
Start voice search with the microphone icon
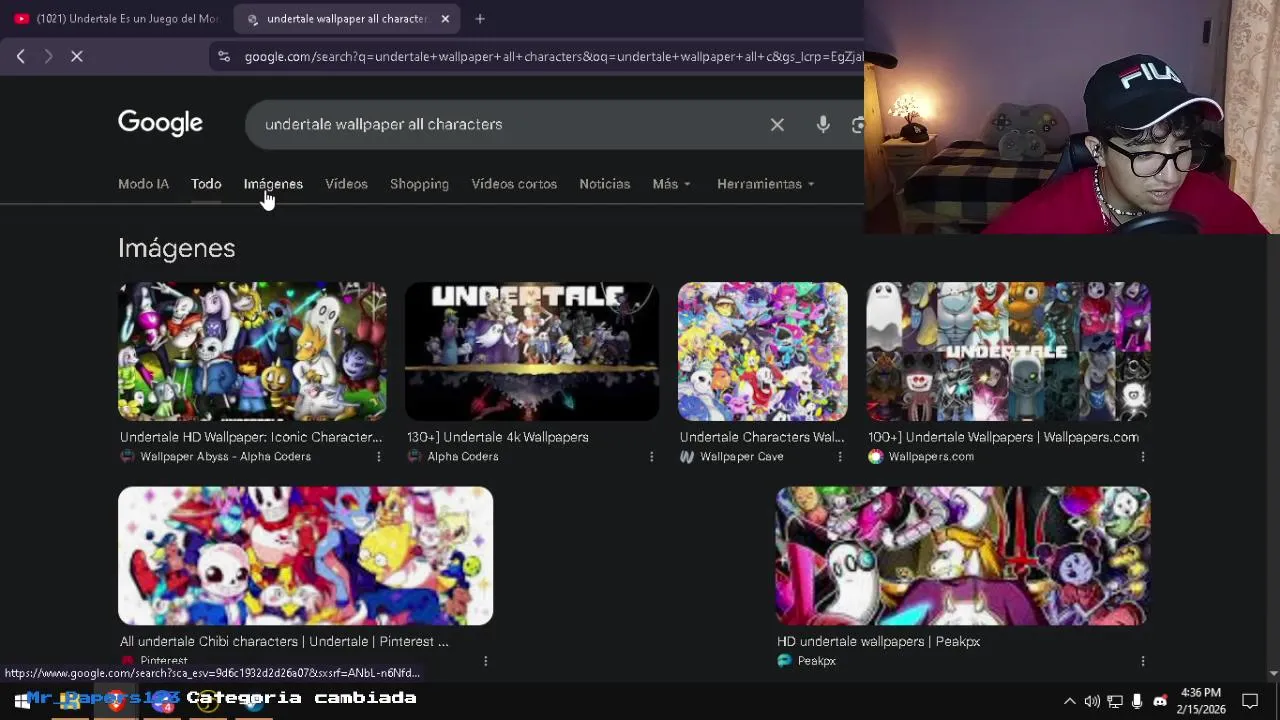coord(823,125)
